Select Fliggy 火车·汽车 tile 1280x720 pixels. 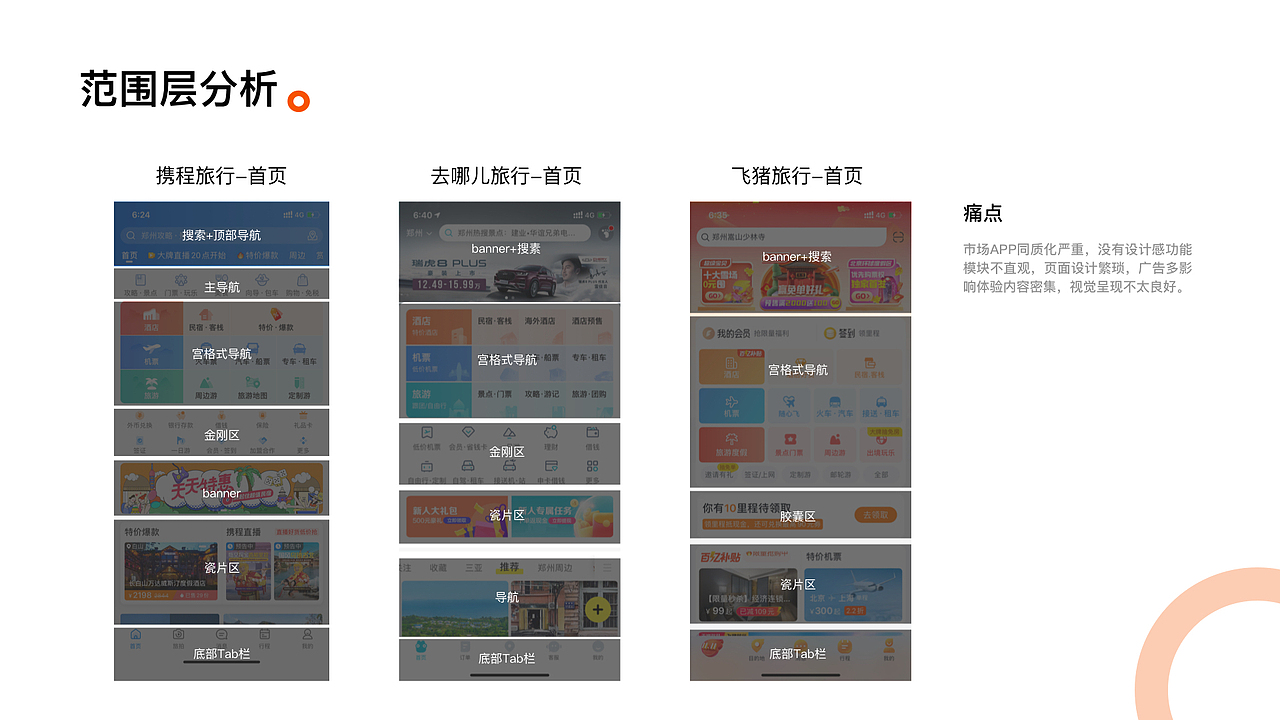coord(835,405)
